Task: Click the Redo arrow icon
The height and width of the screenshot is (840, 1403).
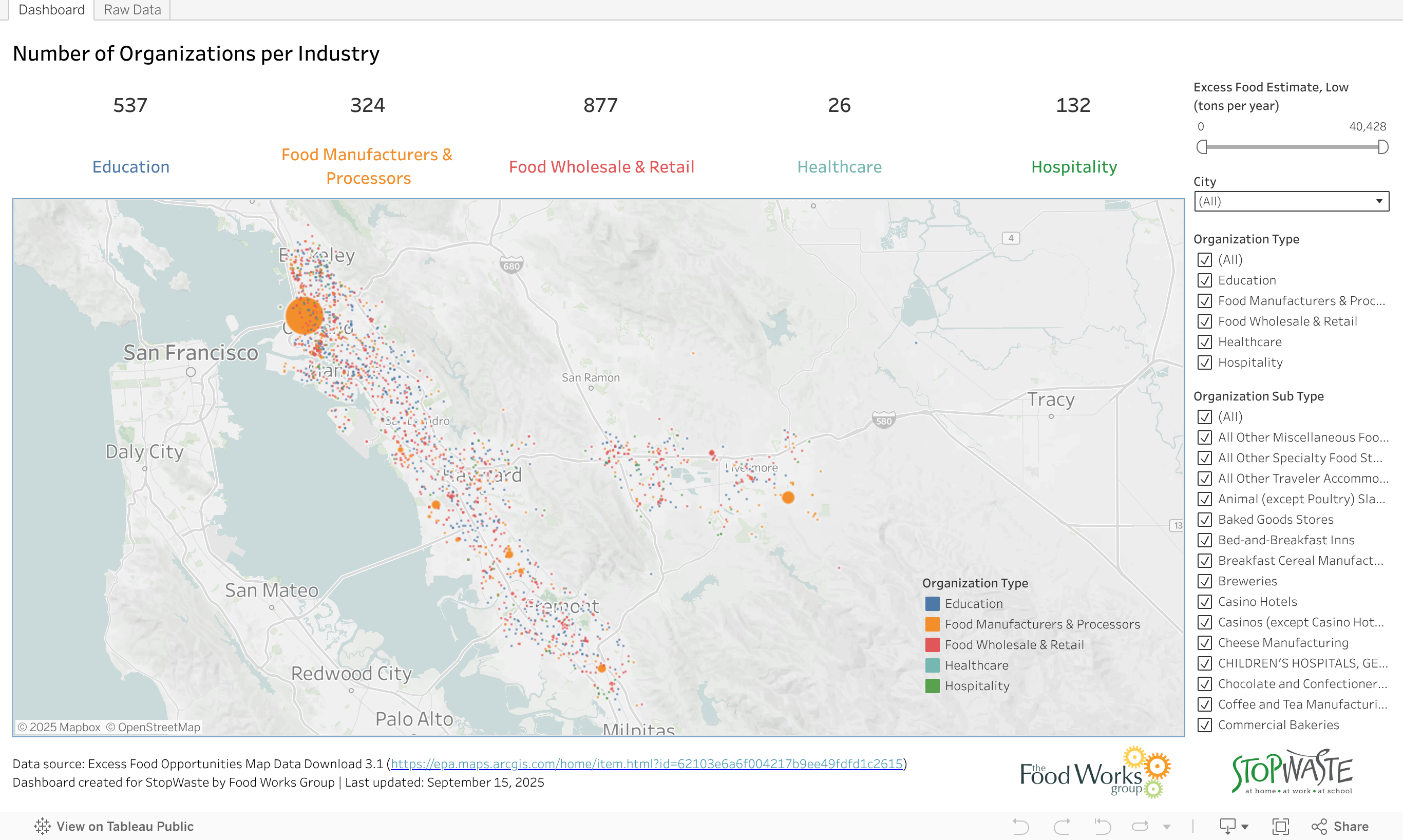Action: pos(1061,827)
